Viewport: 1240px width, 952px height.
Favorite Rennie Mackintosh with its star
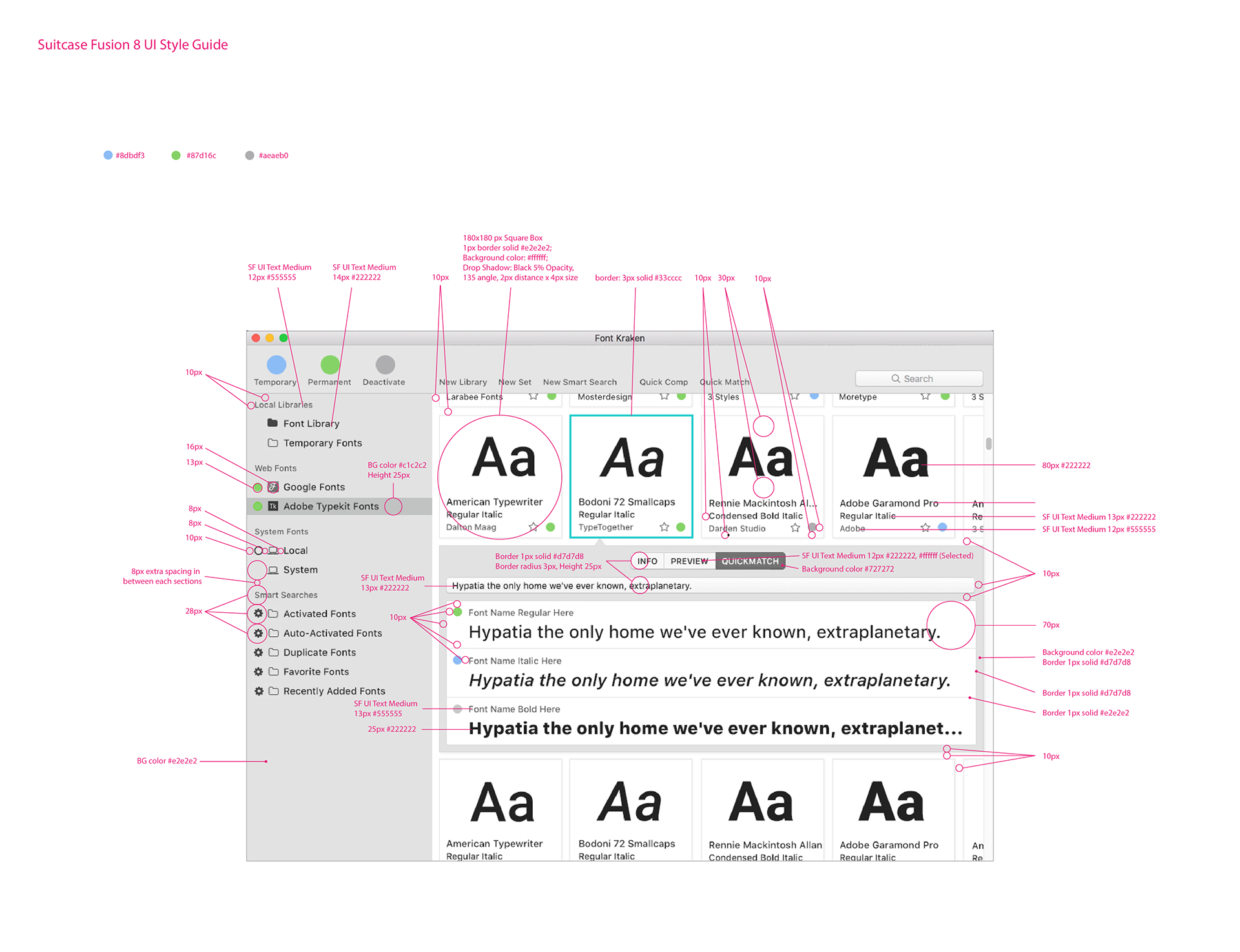click(795, 528)
